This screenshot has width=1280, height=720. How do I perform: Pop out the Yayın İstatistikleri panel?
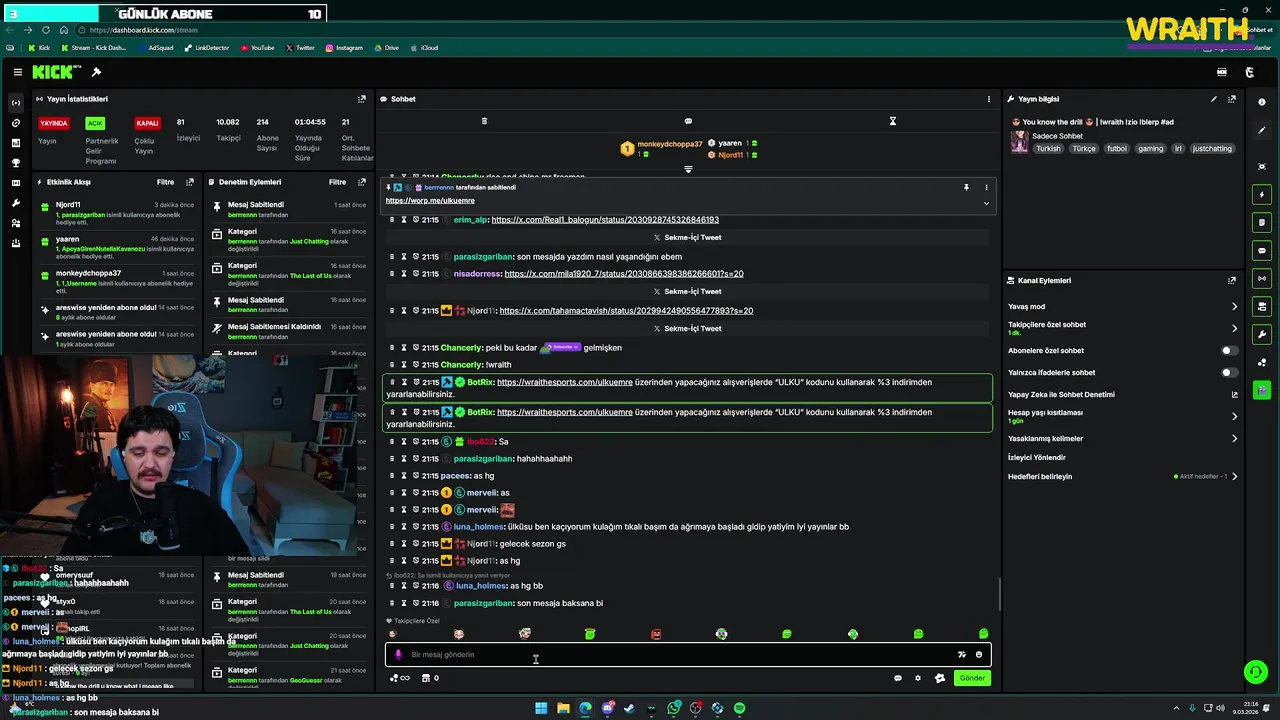362,99
